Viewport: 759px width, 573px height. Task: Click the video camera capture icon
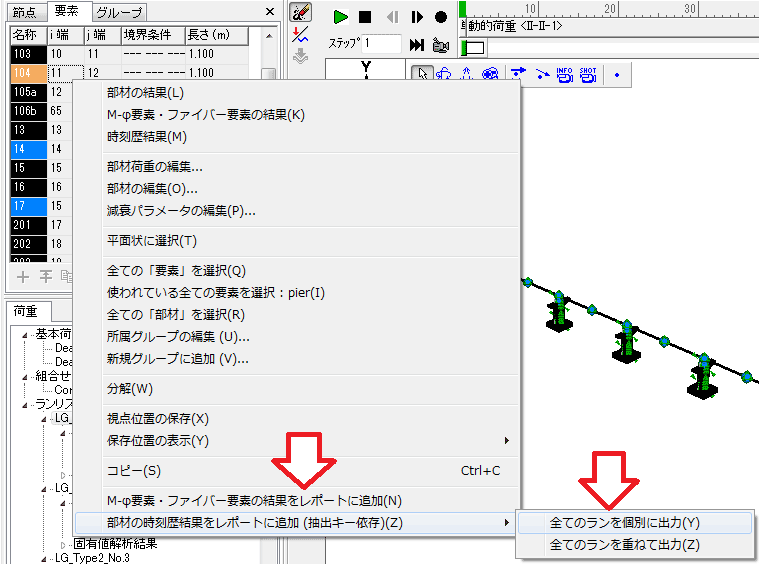click(440, 45)
